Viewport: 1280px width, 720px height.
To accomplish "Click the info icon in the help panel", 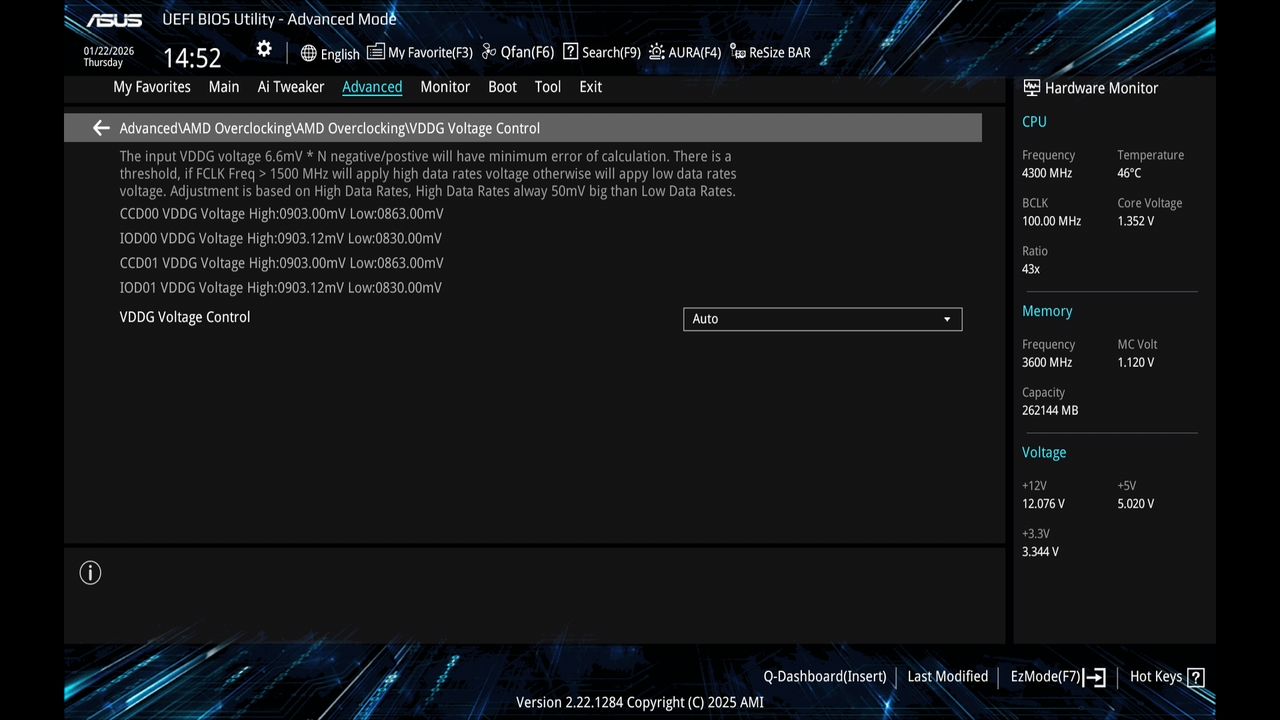I will point(90,572).
